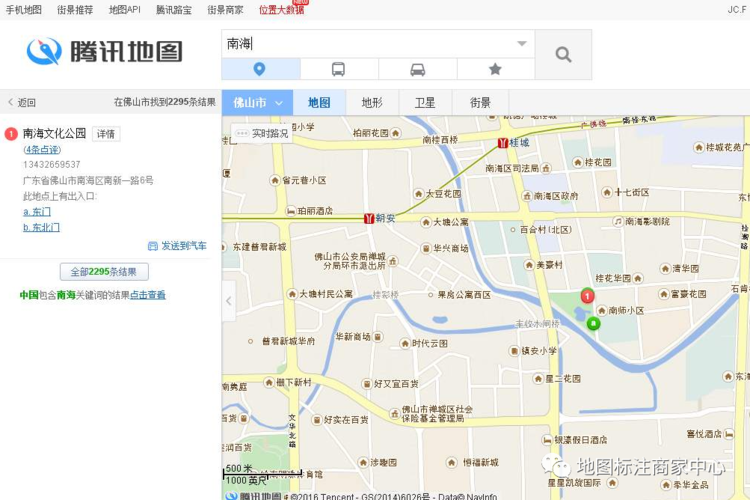750x500 pixels.
Task: Click 全部2295条结果 button
Action: [104, 272]
